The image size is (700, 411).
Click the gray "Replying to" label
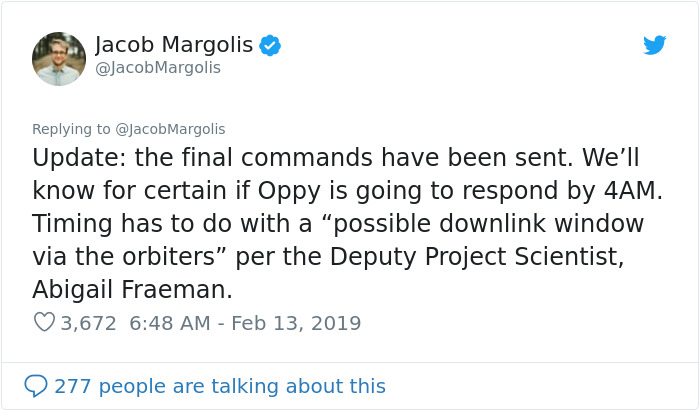(x=71, y=129)
